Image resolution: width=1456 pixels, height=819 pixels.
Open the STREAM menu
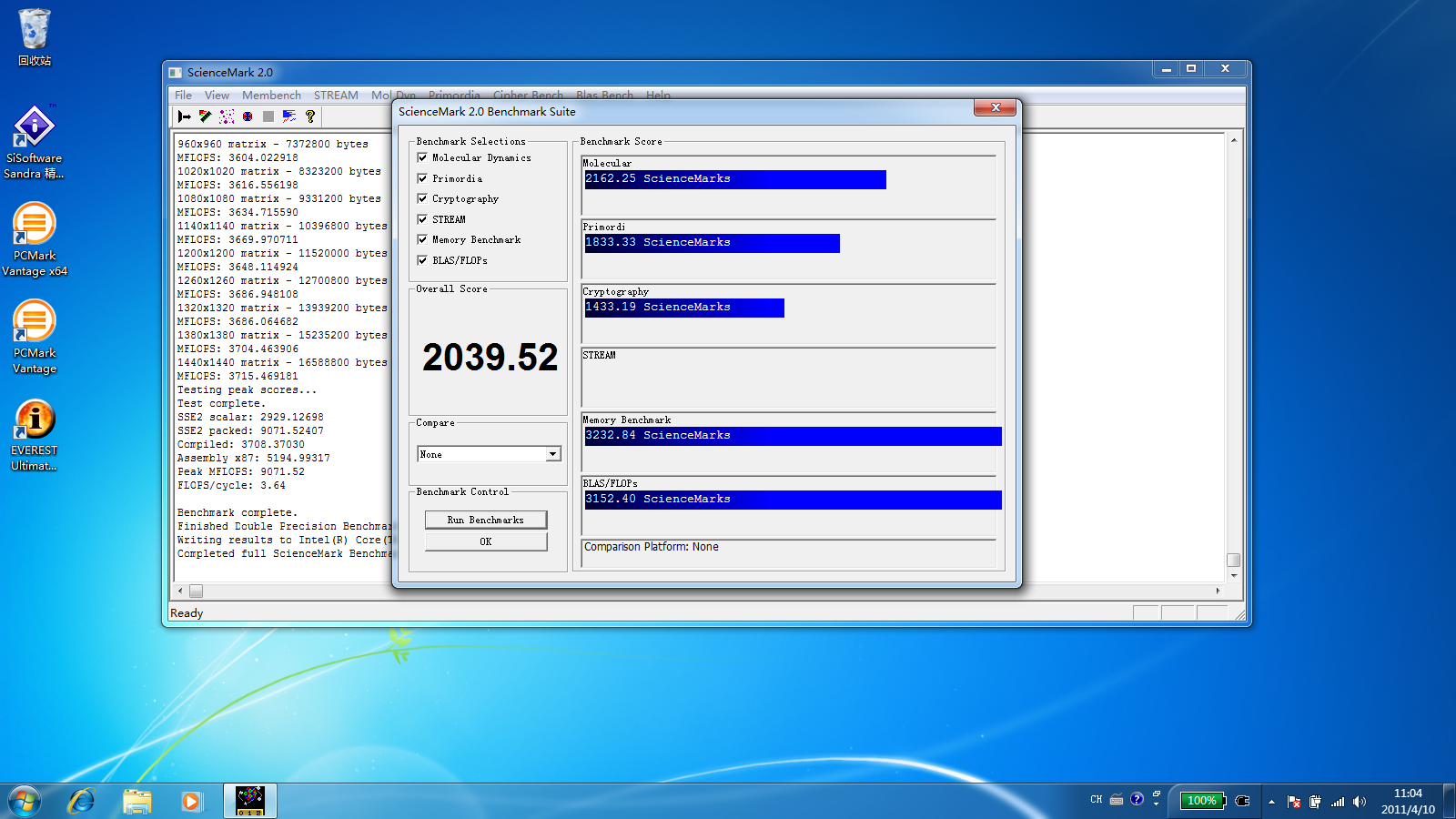[x=336, y=96]
